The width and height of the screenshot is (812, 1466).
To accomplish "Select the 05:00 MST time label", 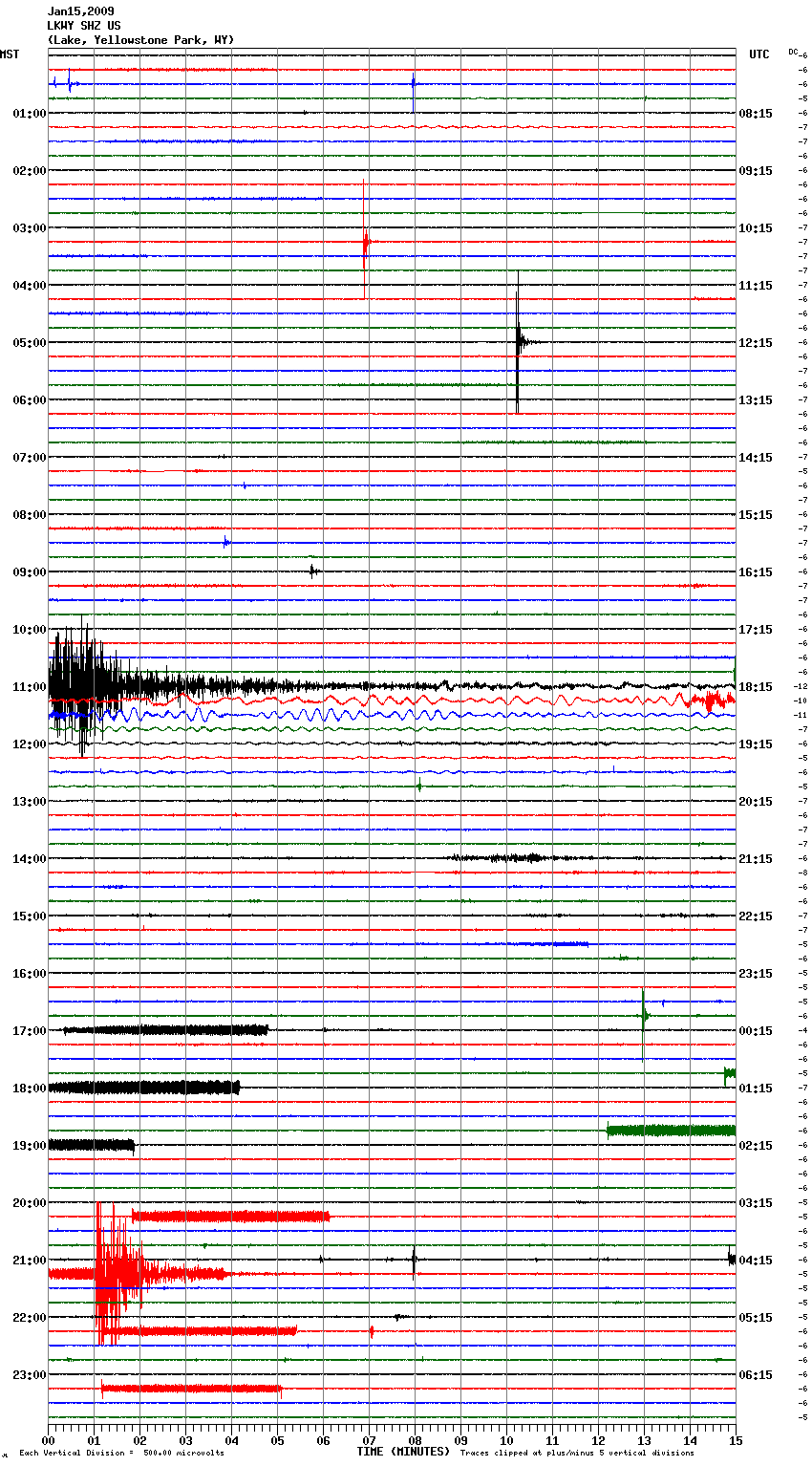I will click(x=30, y=343).
